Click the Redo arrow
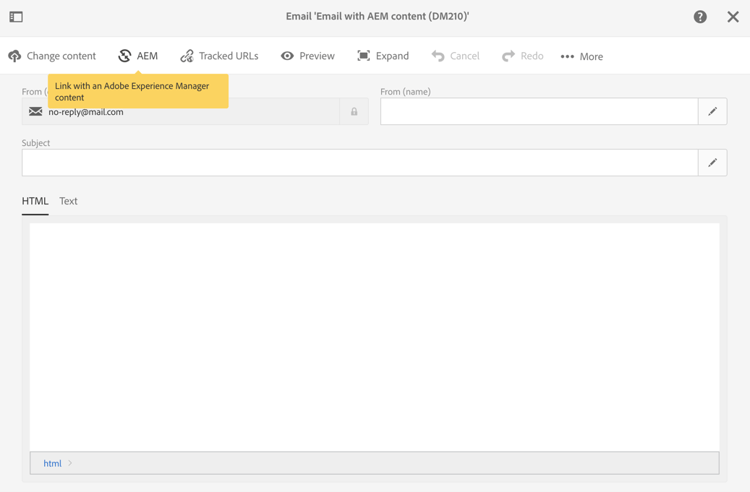 pyautogui.click(x=508, y=56)
